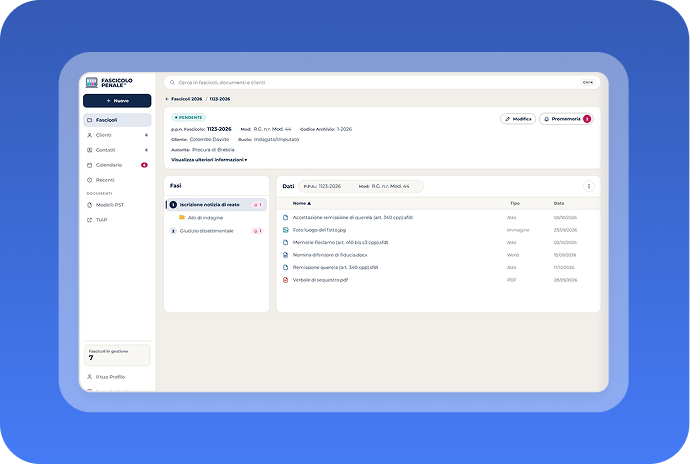
Task: Click the Il tuo Profilo user icon
Action: click(89, 377)
